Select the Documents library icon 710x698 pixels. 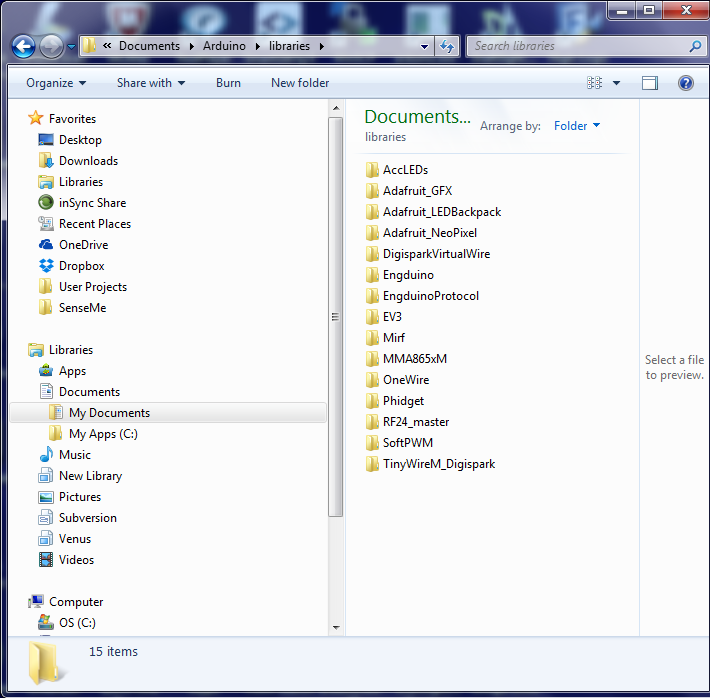pyautogui.click(x=46, y=391)
